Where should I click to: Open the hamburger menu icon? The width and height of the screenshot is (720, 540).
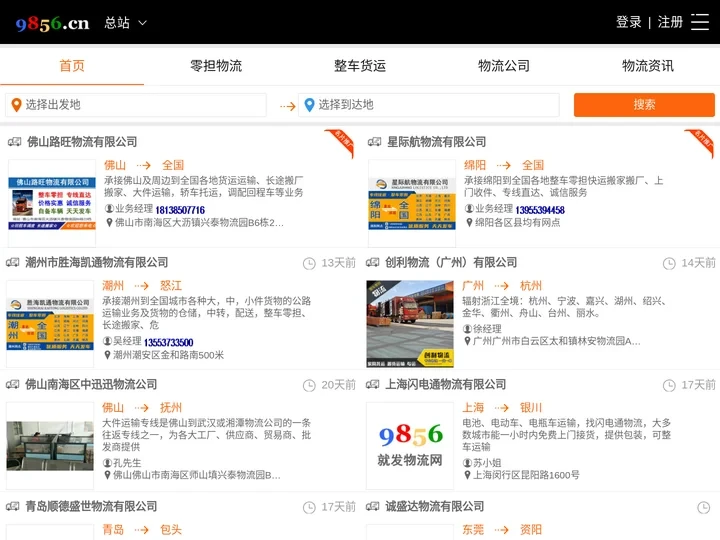700,22
